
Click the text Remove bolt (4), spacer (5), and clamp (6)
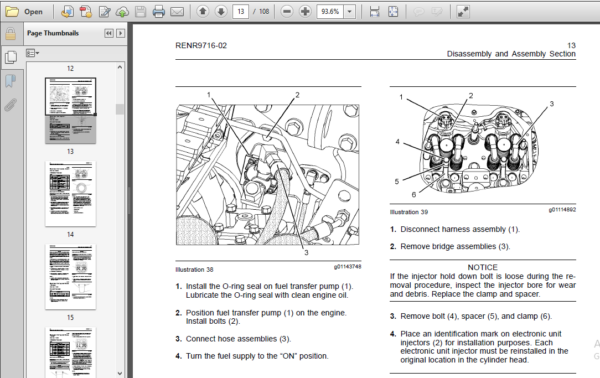click(476, 316)
